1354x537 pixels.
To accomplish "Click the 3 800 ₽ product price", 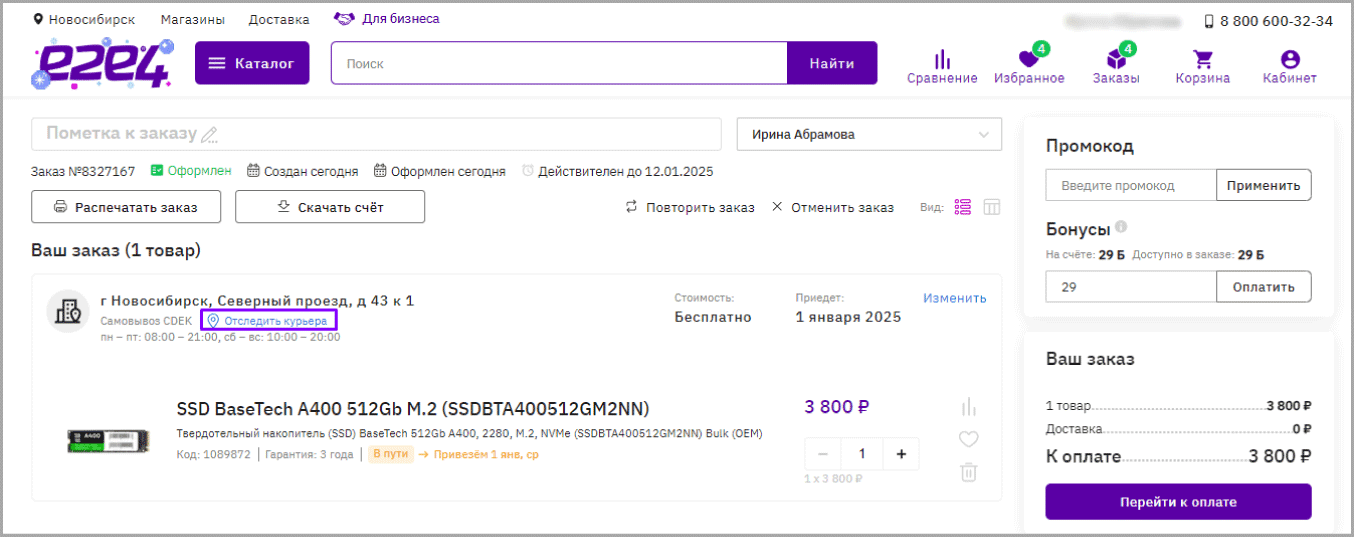I will coord(837,407).
